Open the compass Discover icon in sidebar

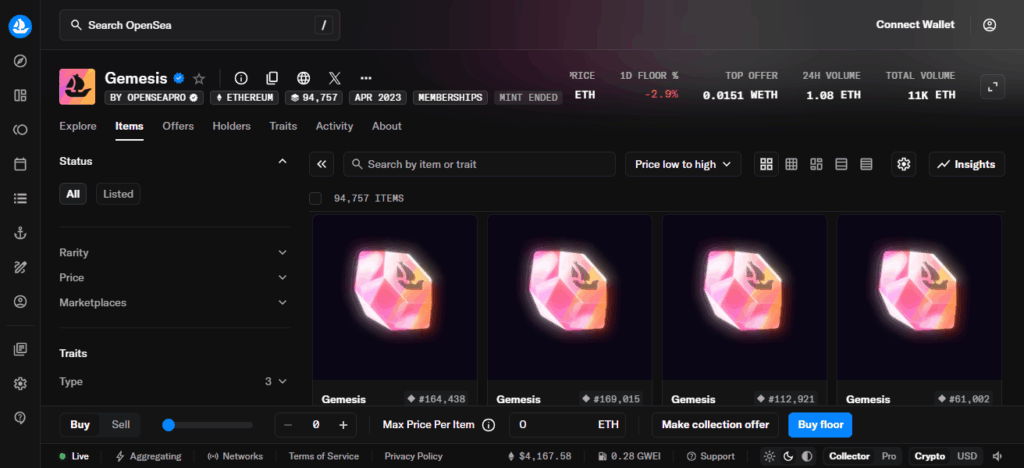pyautogui.click(x=20, y=61)
